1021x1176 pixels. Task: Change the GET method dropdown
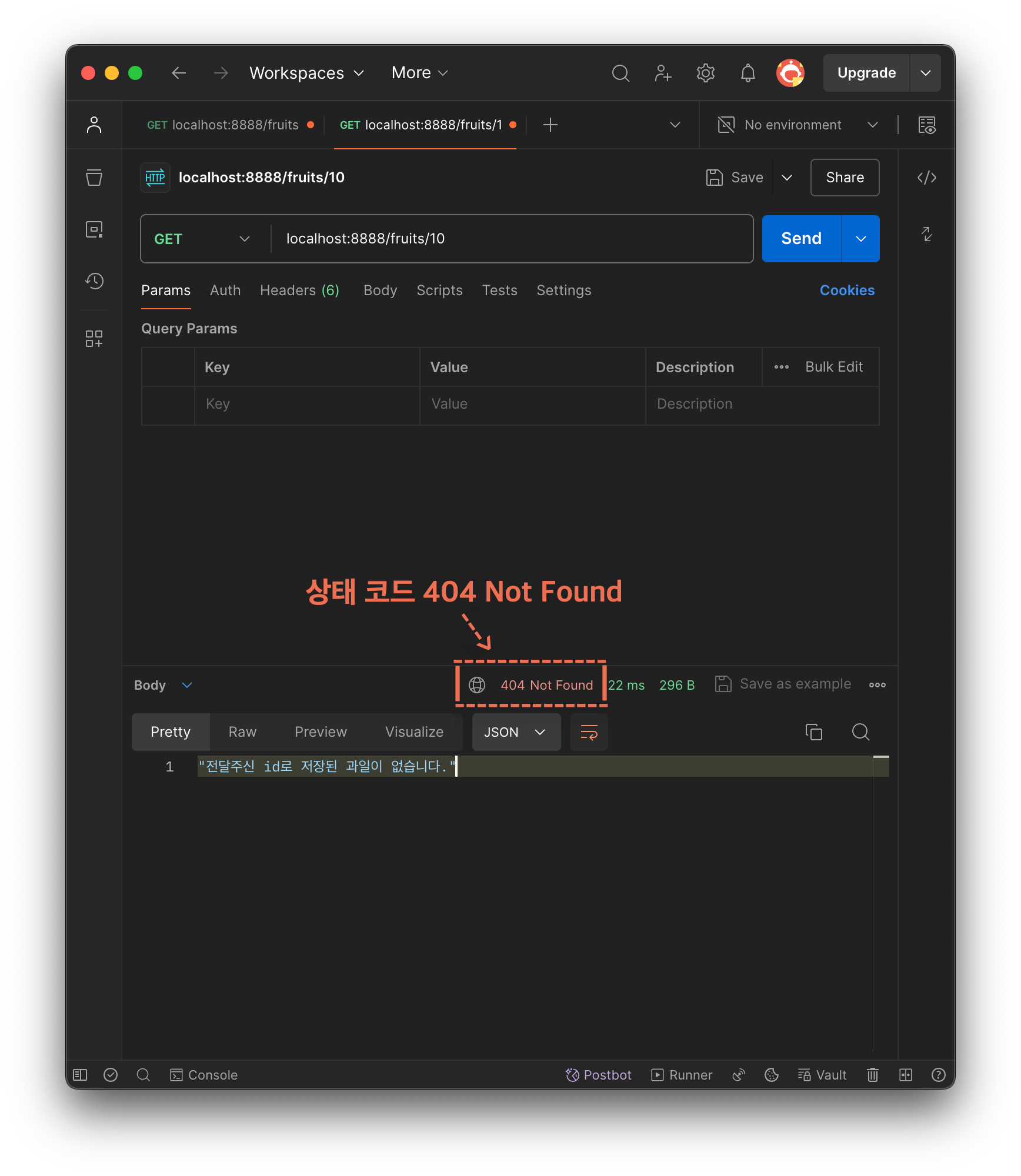202,239
